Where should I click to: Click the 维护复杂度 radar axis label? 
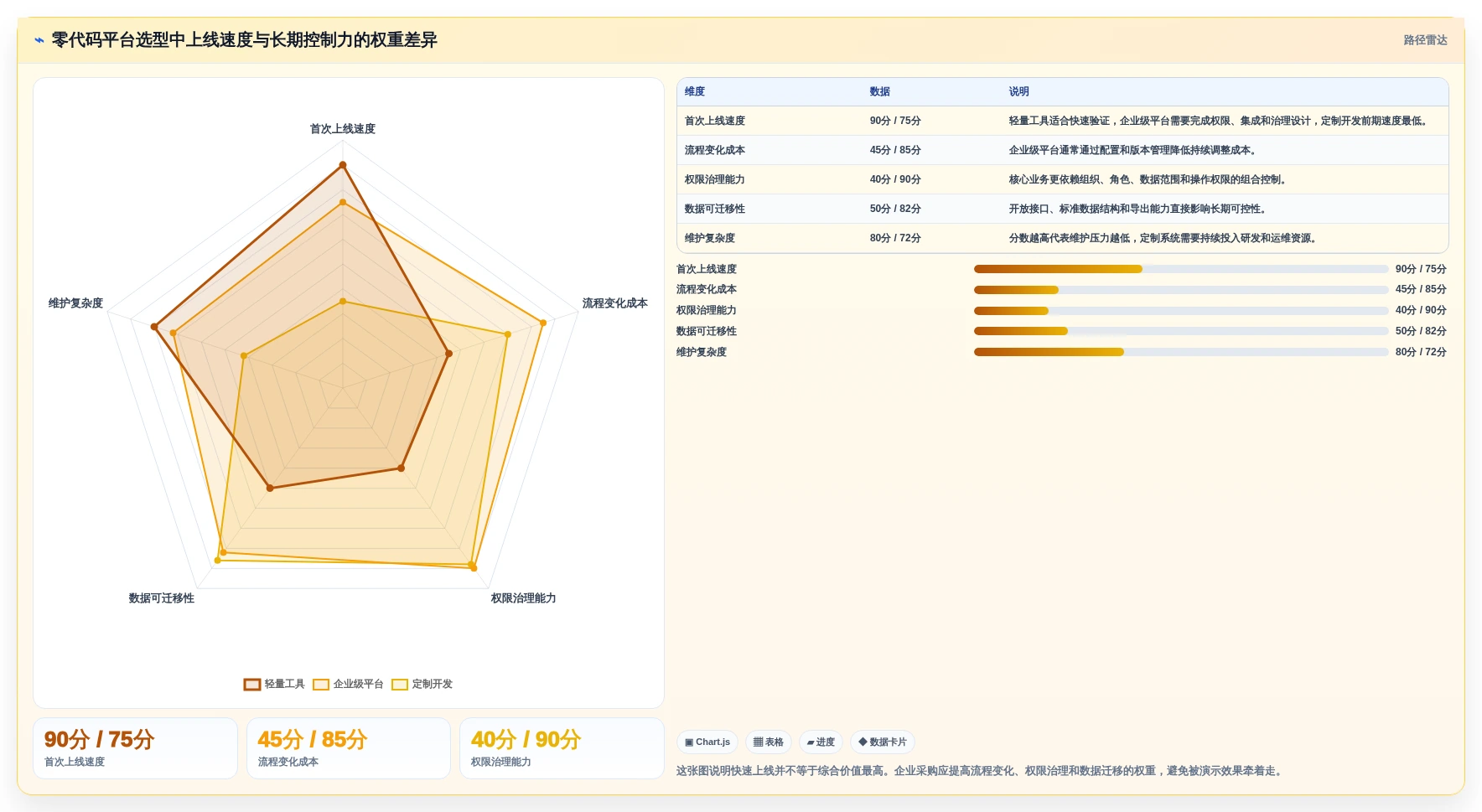tap(75, 303)
